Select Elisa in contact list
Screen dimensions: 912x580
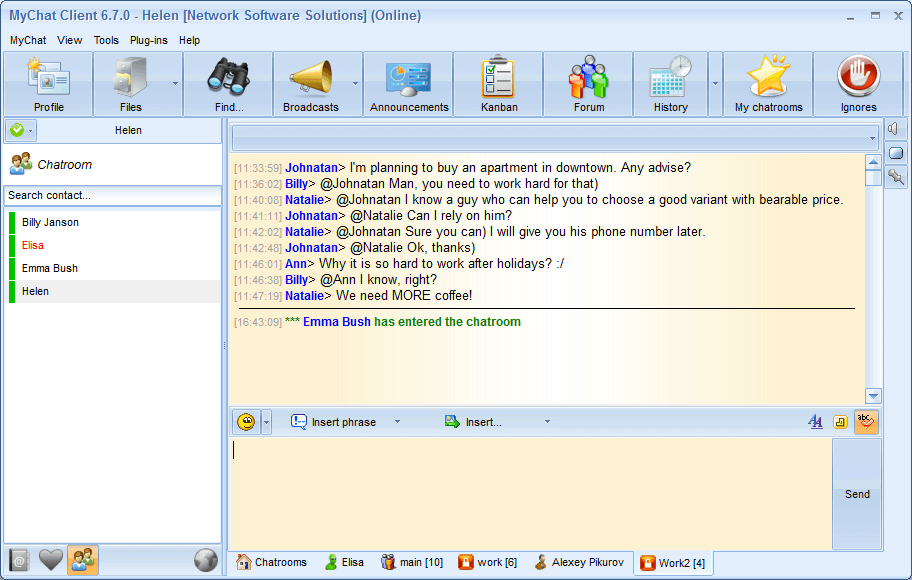pyautogui.click(x=114, y=245)
